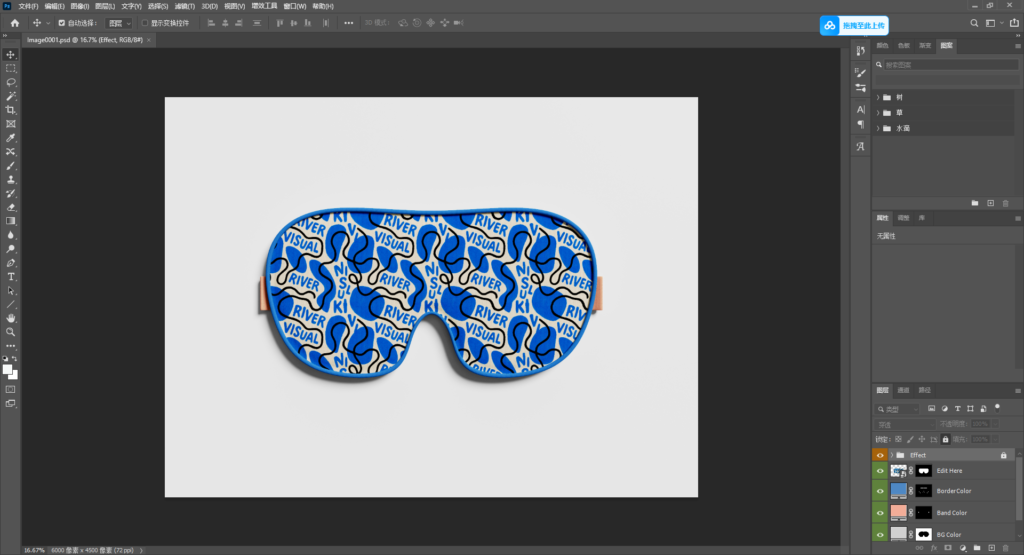
Task: Hide the Edit Here layer
Action: pos(880,471)
